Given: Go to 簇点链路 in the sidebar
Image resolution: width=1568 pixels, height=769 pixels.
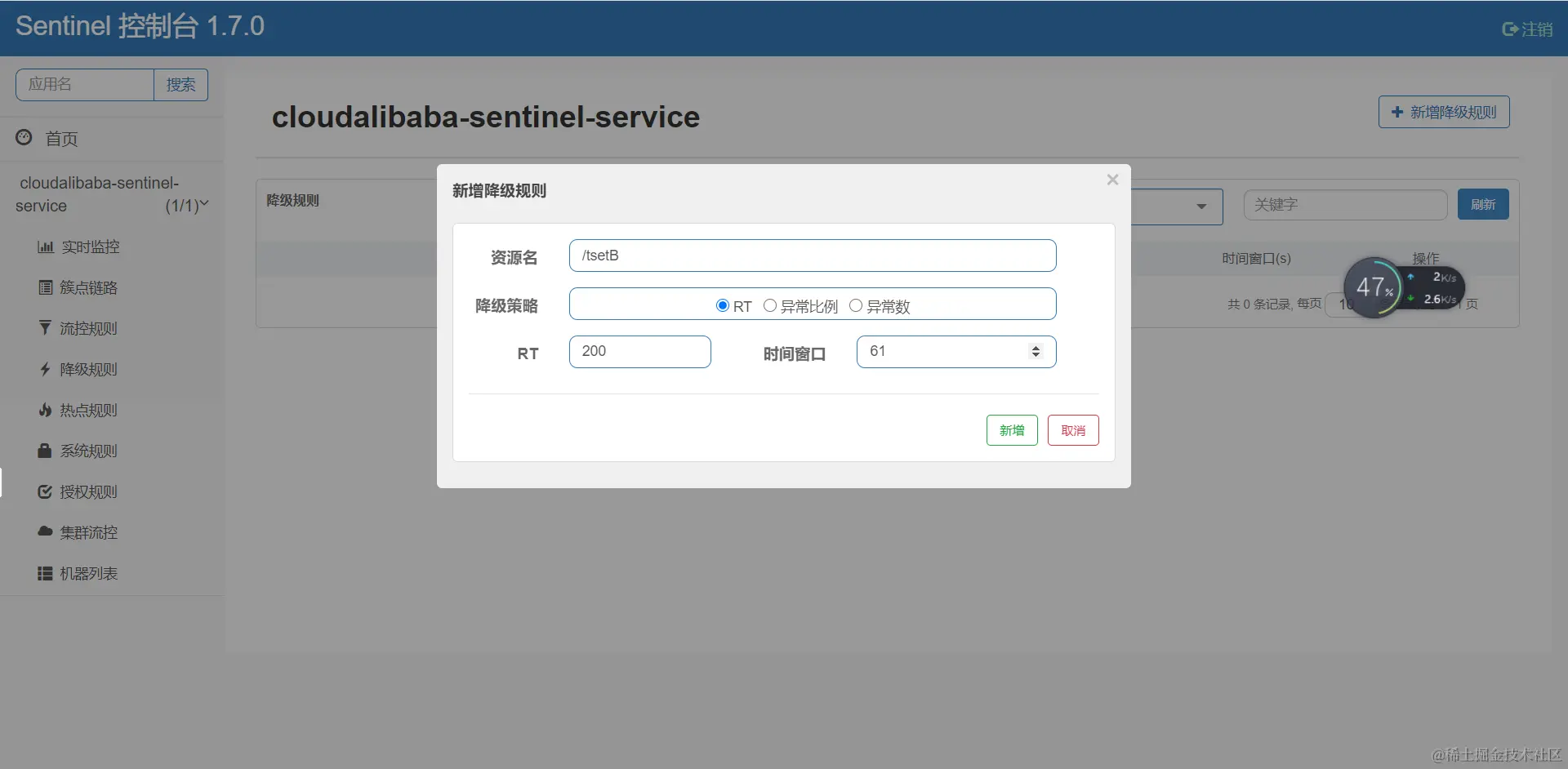Looking at the screenshot, I should [x=88, y=287].
